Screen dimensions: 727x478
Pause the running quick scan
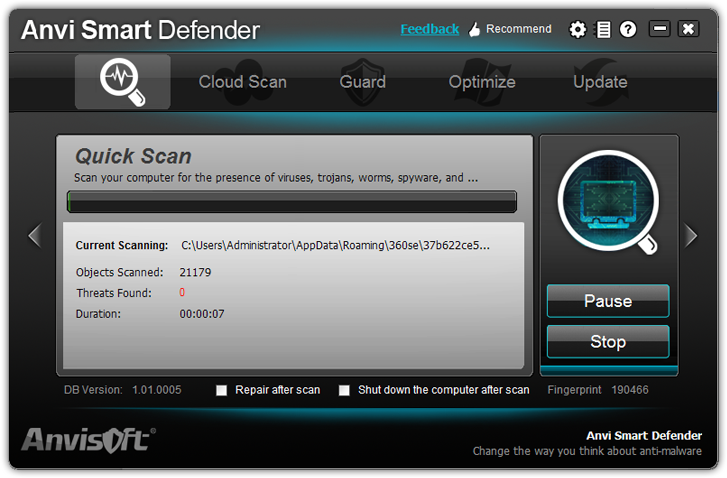(x=607, y=301)
